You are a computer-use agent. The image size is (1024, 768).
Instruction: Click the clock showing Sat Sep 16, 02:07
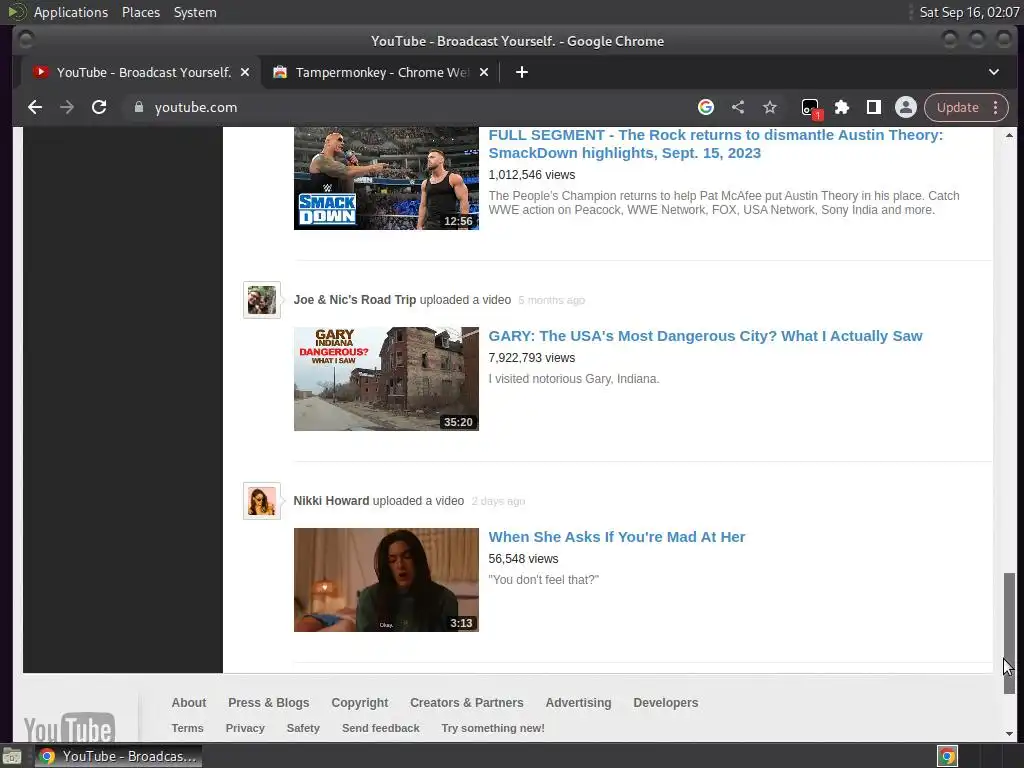pos(969,12)
